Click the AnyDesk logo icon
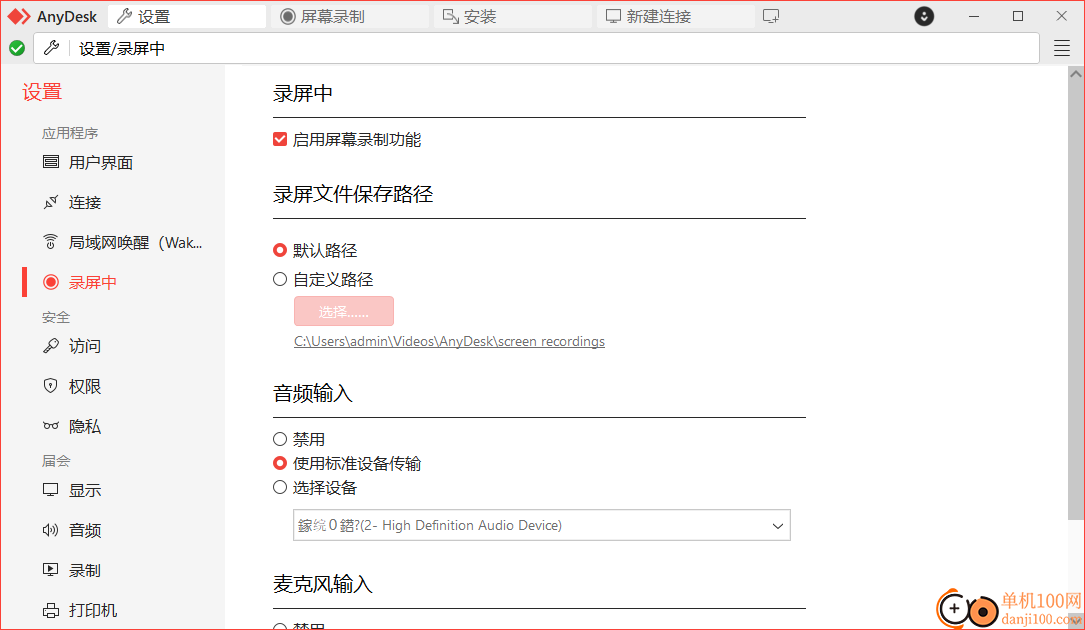1085x630 pixels. point(19,17)
